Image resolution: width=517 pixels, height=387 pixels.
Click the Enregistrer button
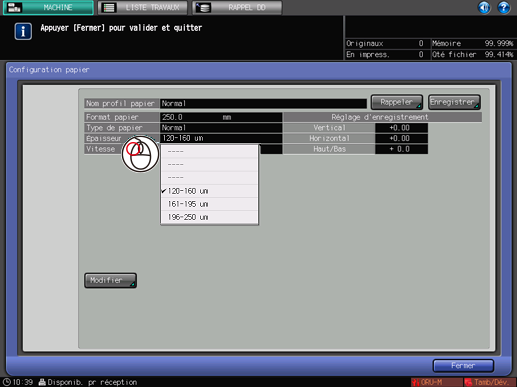[454, 102]
